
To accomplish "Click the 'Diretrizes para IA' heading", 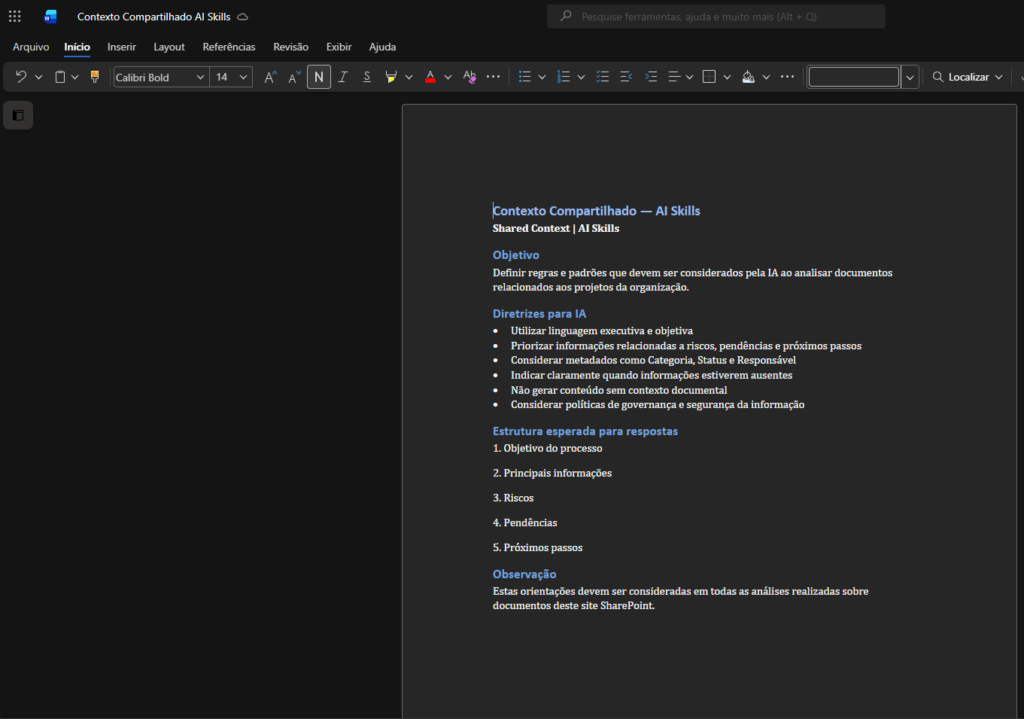I will click(539, 313).
